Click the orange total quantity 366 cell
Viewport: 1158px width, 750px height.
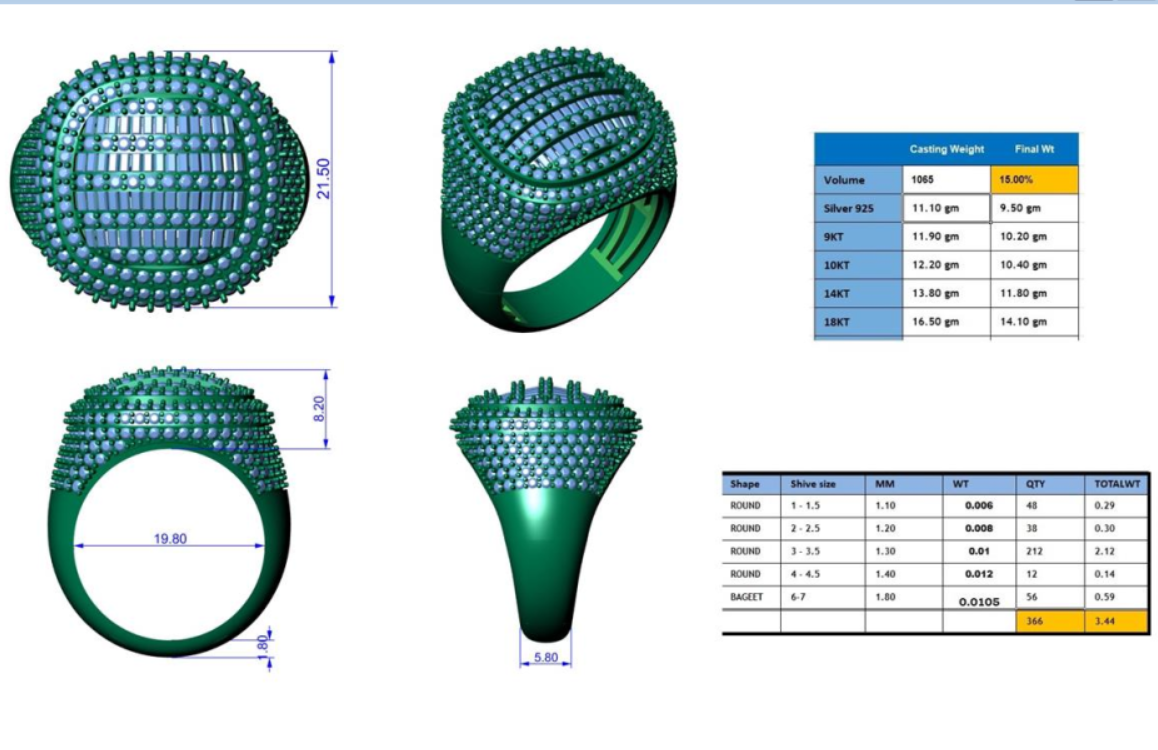(x=1049, y=621)
